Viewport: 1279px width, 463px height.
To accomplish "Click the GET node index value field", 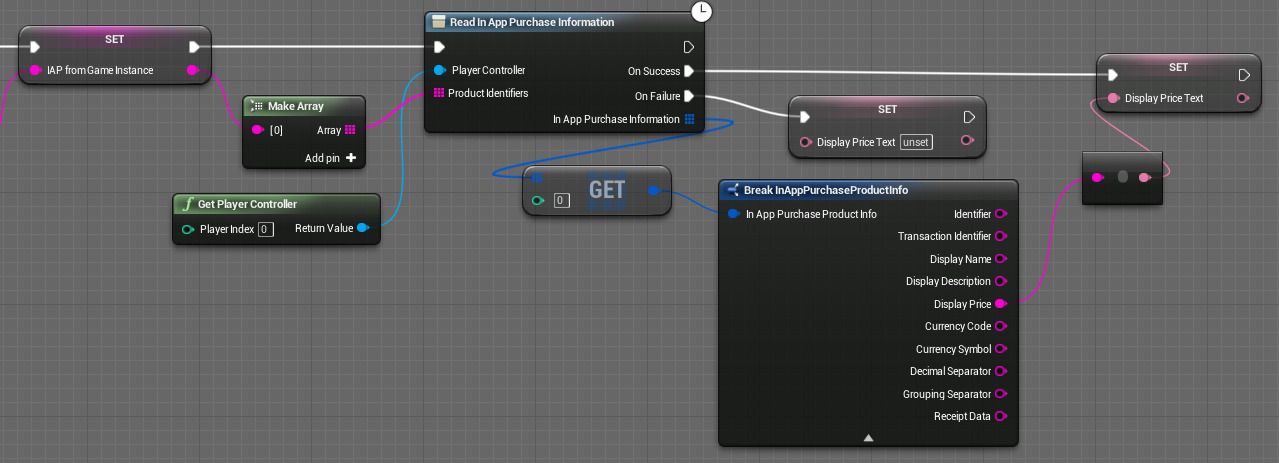I will pos(562,201).
